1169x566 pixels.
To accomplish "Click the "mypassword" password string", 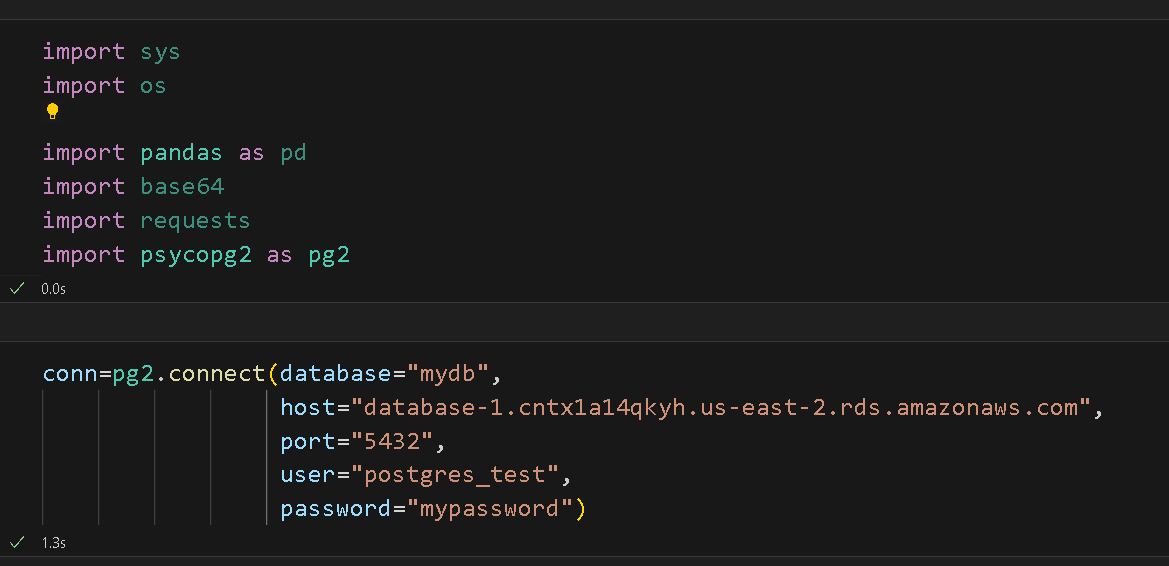I will [x=488, y=509].
